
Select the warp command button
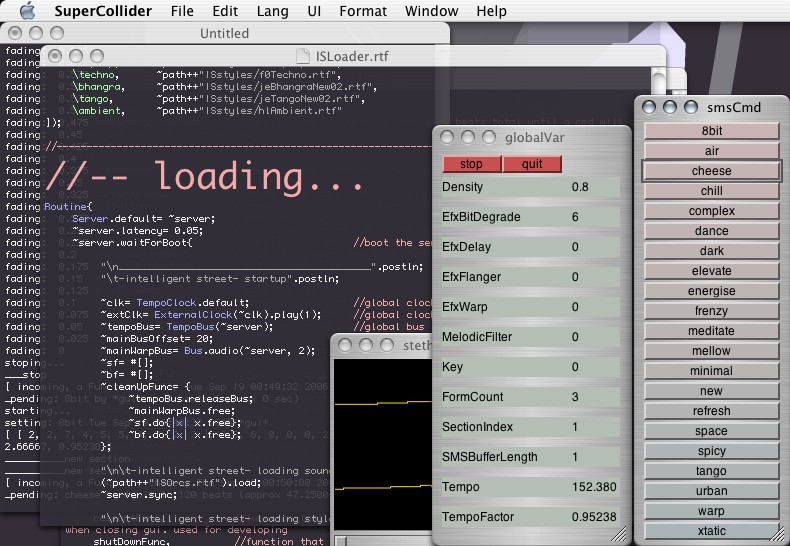[x=711, y=511]
